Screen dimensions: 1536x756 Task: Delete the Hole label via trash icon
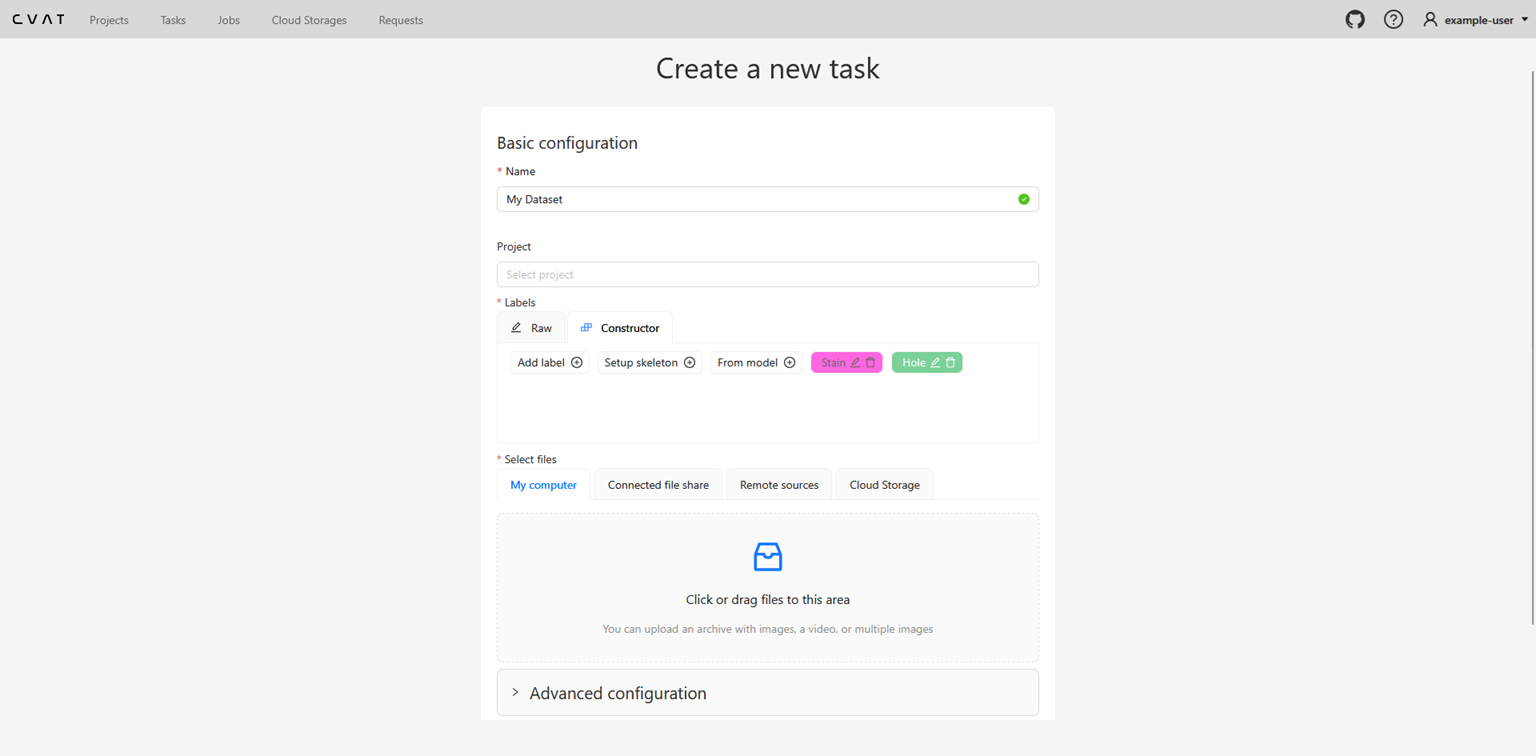tap(951, 363)
